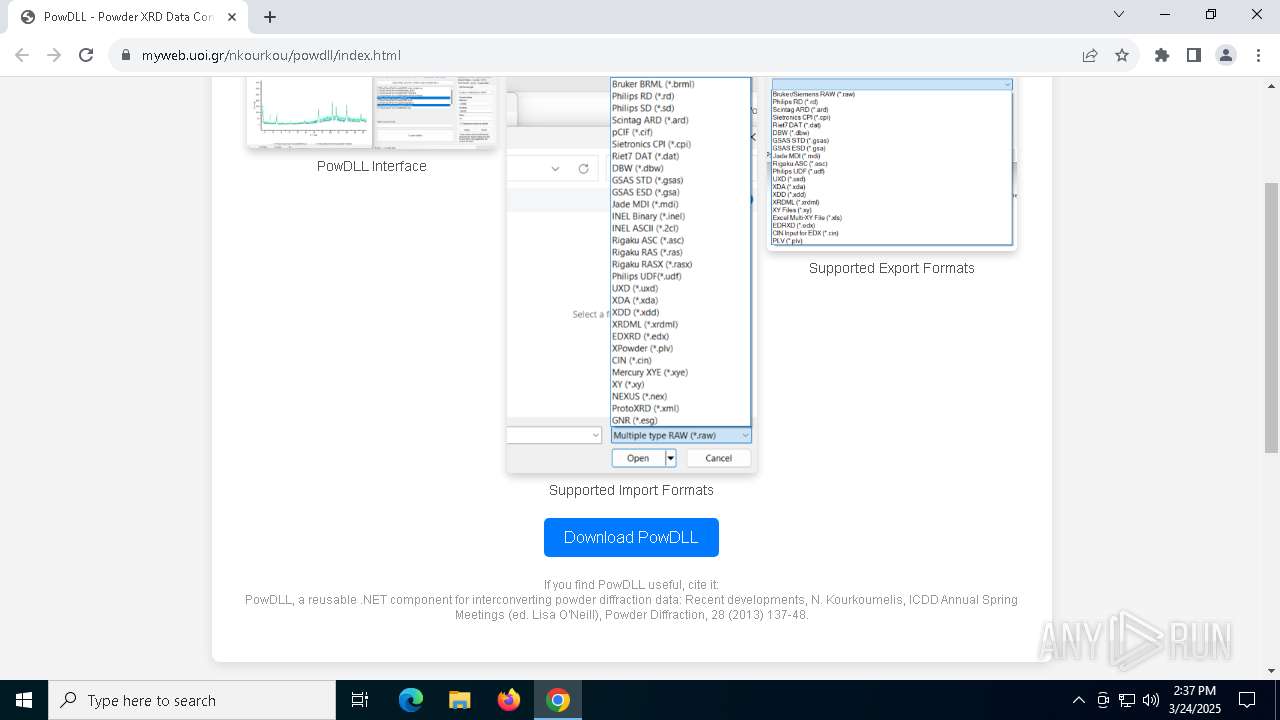The height and width of the screenshot is (720, 1280).
Task: Select the PowDLL - Powder XRD tab
Action: click(x=128, y=17)
